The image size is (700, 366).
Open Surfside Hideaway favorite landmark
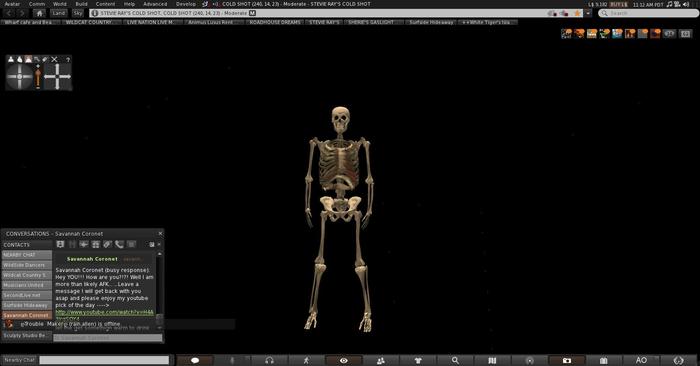(x=431, y=22)
